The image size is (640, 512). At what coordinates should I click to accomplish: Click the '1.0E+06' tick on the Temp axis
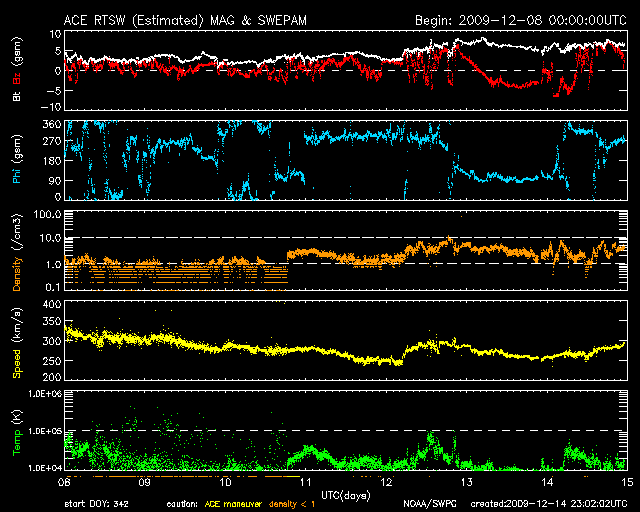(45, 394)
